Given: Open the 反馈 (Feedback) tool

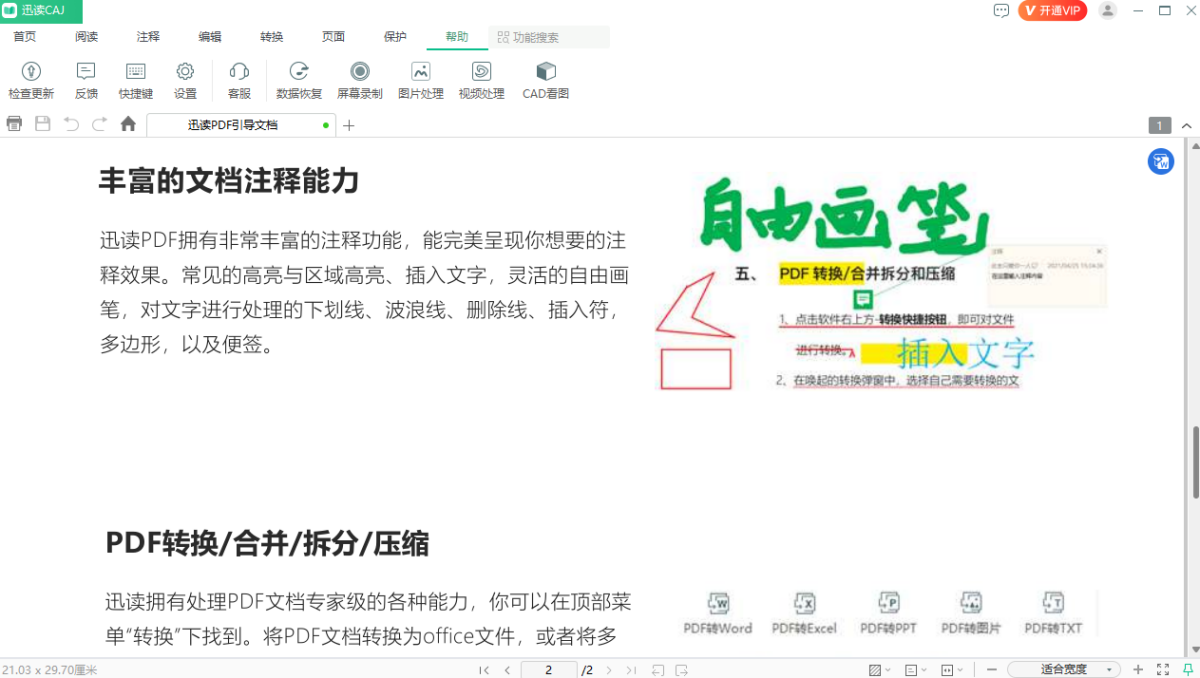Looking at the screenshot, I should tap(85, 80).
